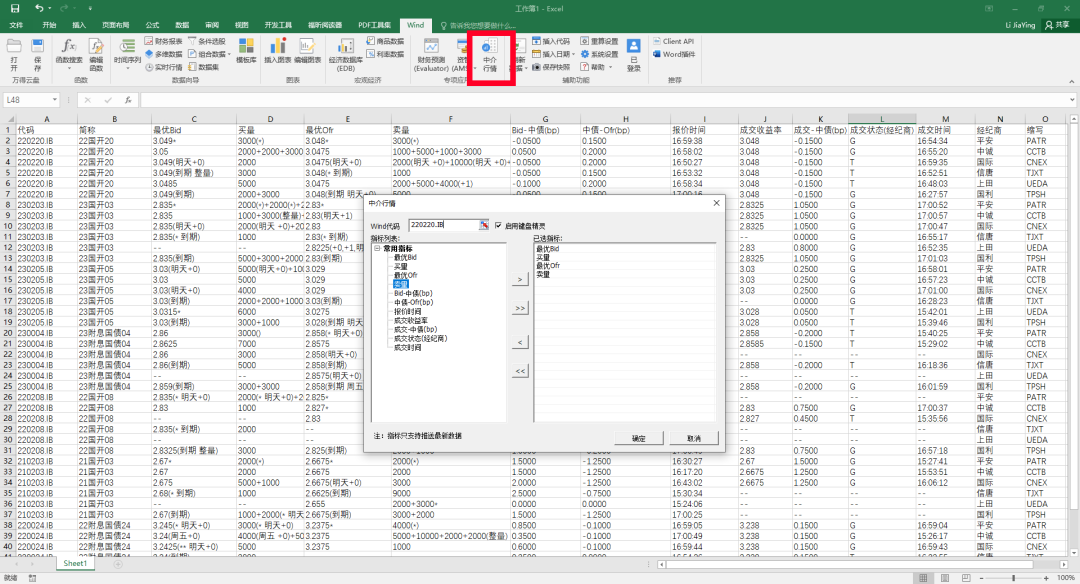
Task: Open 经济数据库 (EDB) tool
Action: (x=345, y=52)
